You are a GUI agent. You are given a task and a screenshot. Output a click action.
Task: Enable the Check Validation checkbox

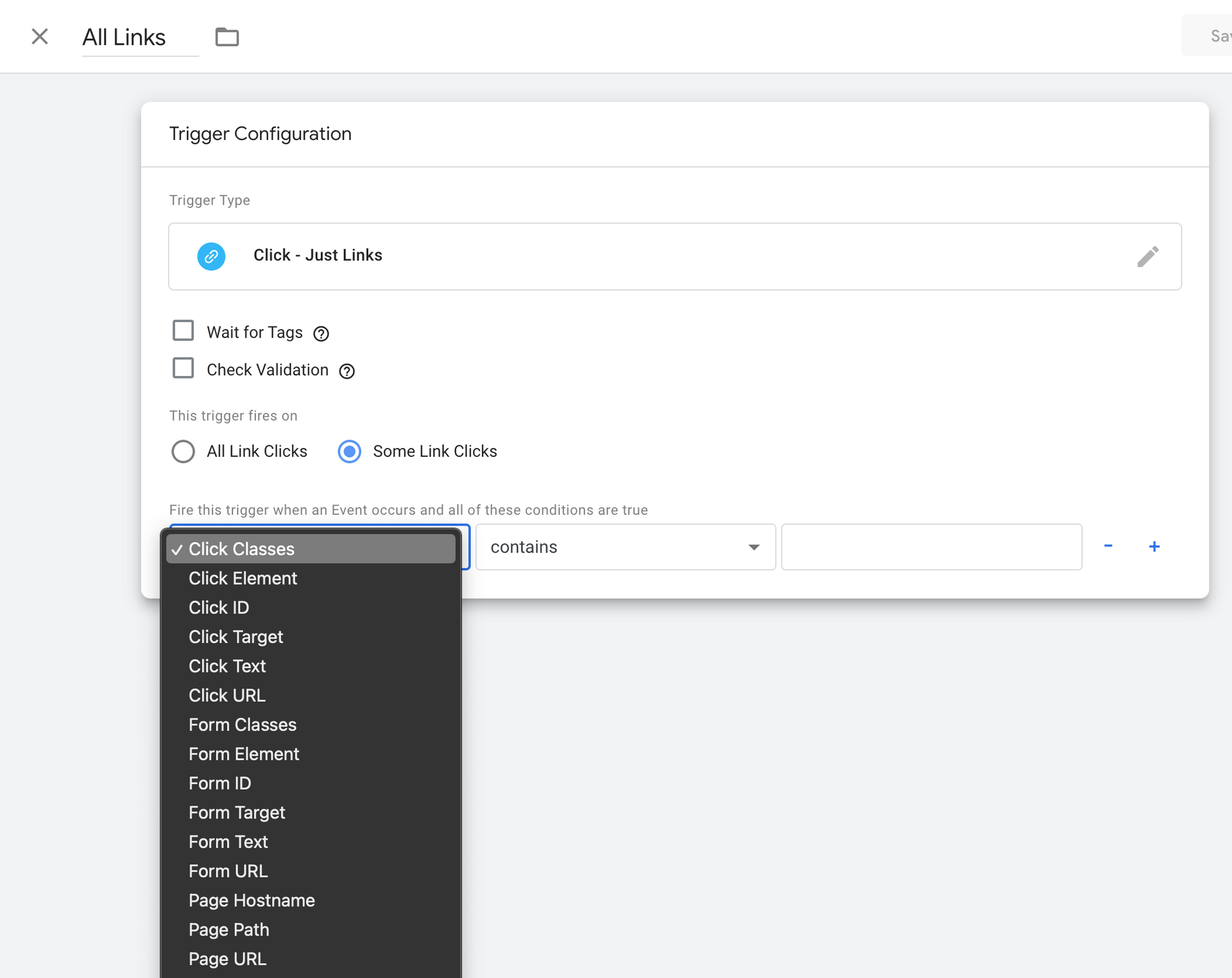(x=183, y=370)
